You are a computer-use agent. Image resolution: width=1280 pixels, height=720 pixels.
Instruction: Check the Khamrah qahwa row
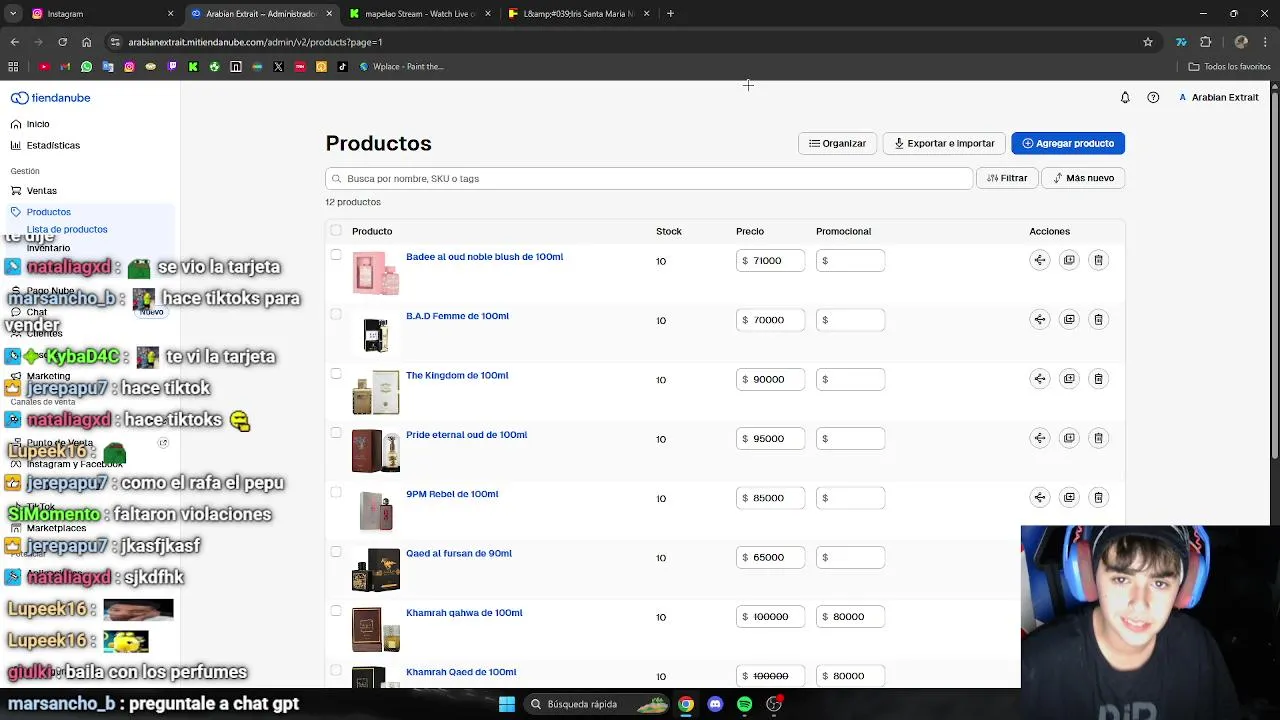[336, 611]
